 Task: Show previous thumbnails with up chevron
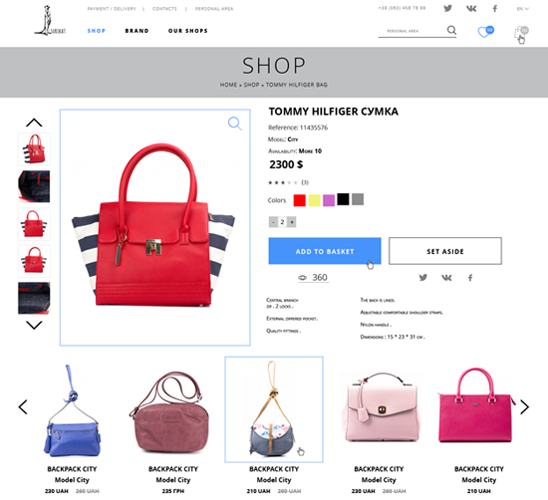coord(34,123)
